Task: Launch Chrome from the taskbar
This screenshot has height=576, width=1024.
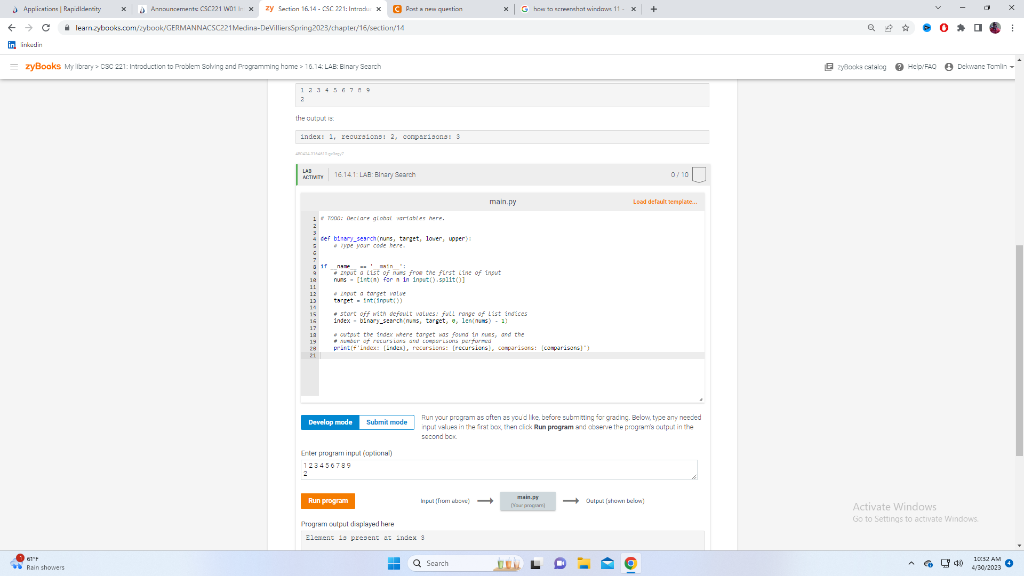Action: click(x=630, y=564)
